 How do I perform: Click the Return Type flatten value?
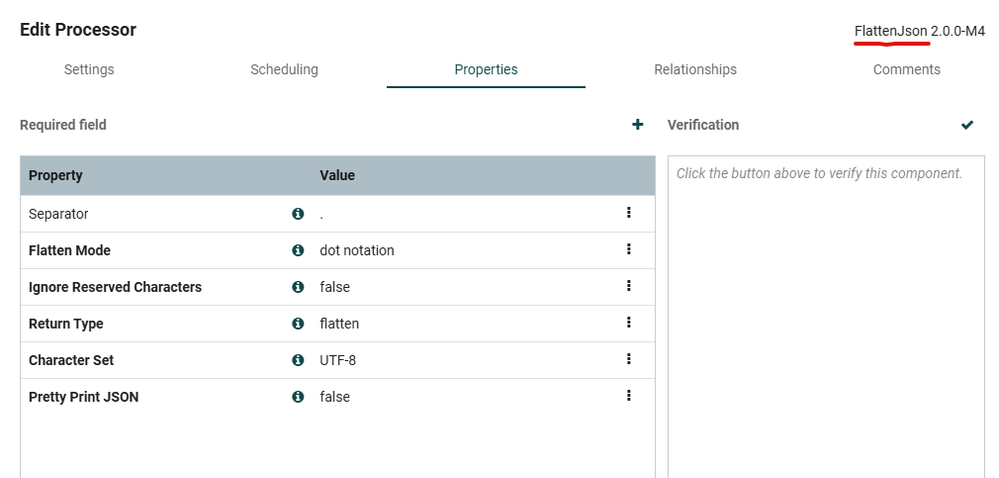(339, 324)
